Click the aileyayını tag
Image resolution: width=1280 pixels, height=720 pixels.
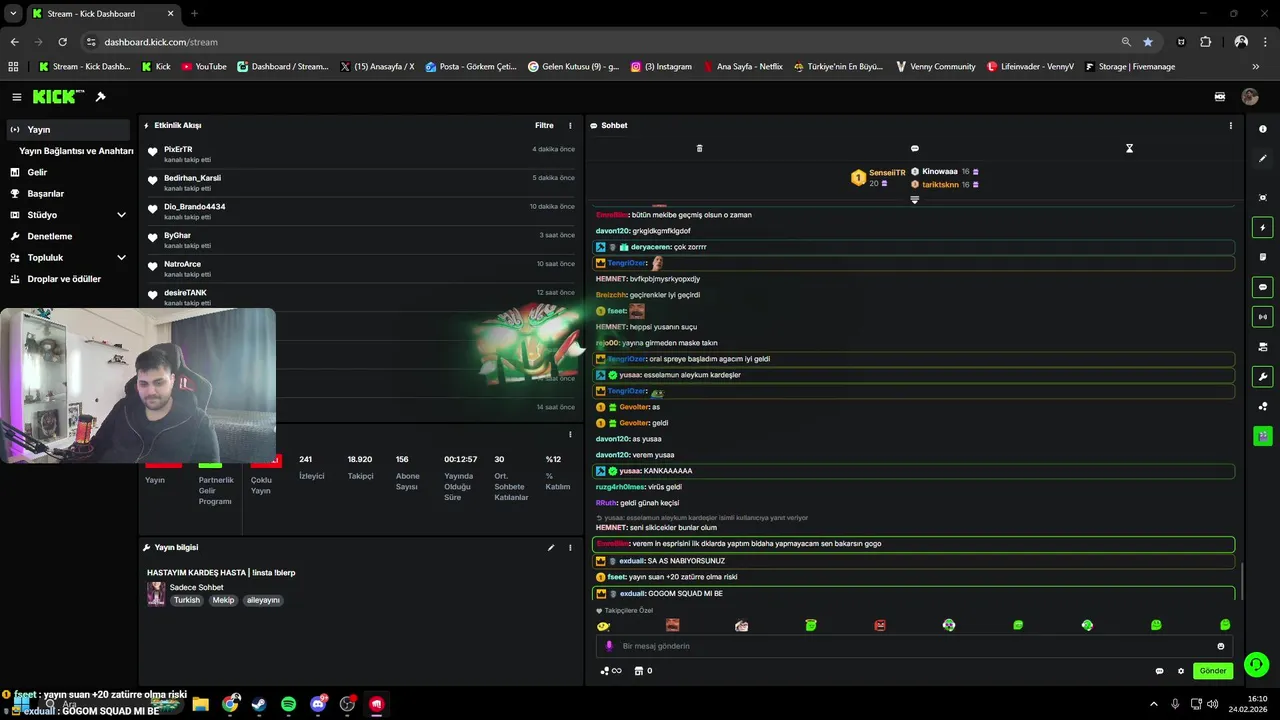tap(263, 600)
